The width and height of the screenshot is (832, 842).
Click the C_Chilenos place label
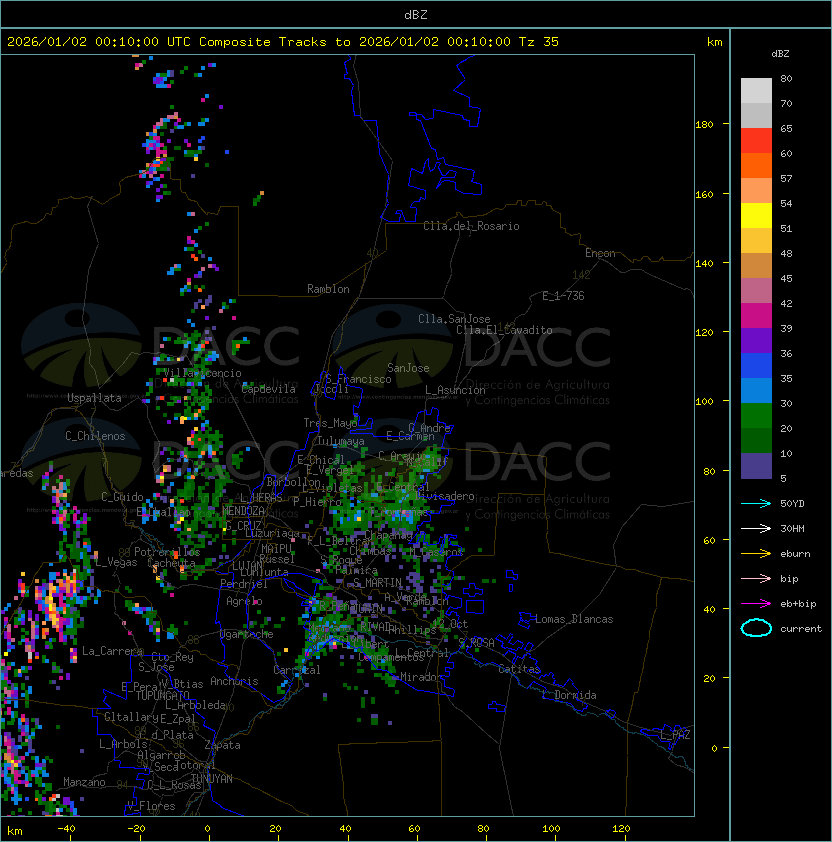95,436
